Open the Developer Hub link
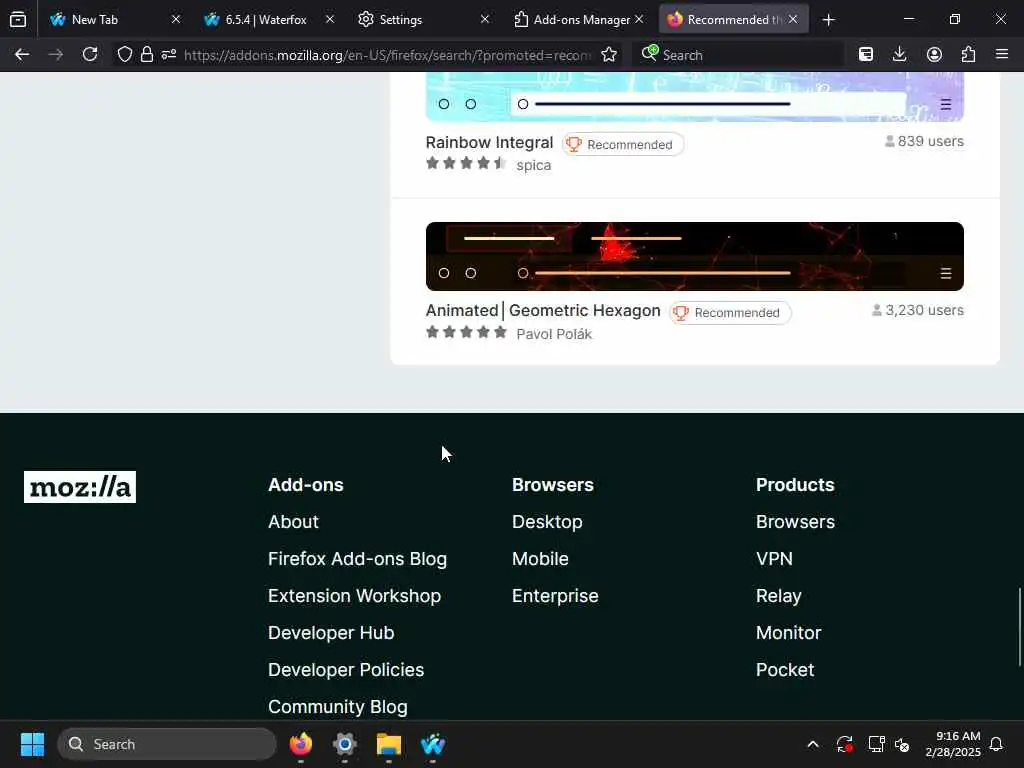Viewport: 1024px width, 768px height. pyautogui.click(x=330, y=633)
